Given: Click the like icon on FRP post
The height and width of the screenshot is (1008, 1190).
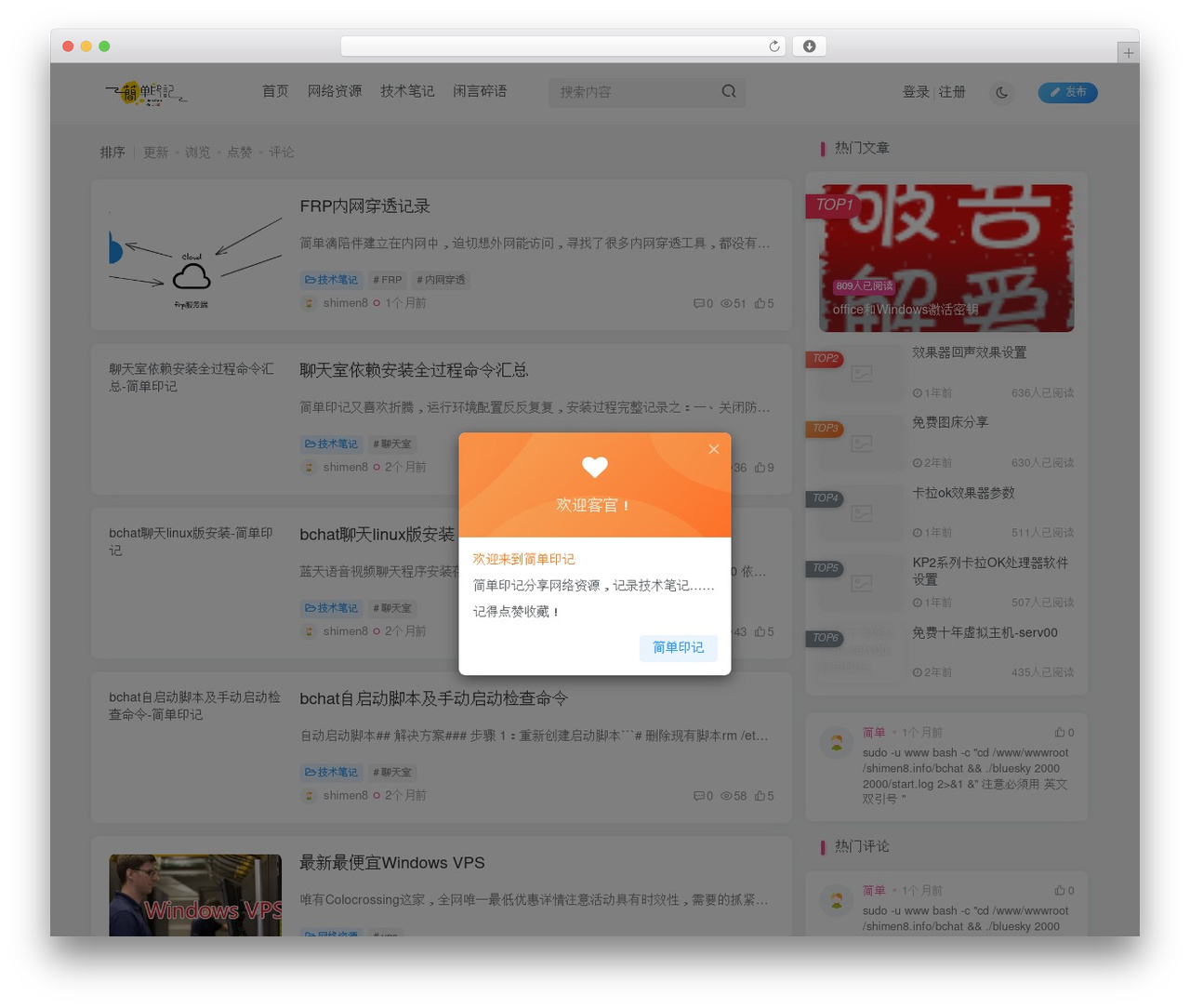Looking at the screenshot, I should (x=760, y=303).
